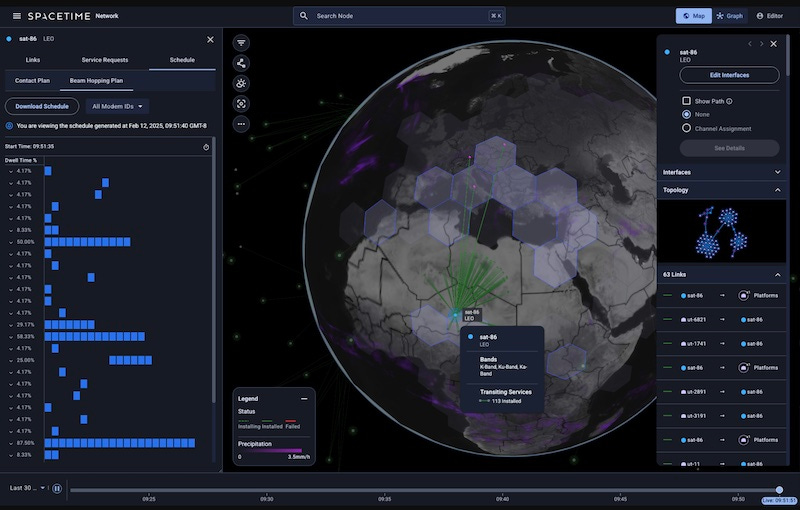Screen dimensions: 800x510
Task: Toggle the lighting icon on map toolbar
Action: (242, 83)
